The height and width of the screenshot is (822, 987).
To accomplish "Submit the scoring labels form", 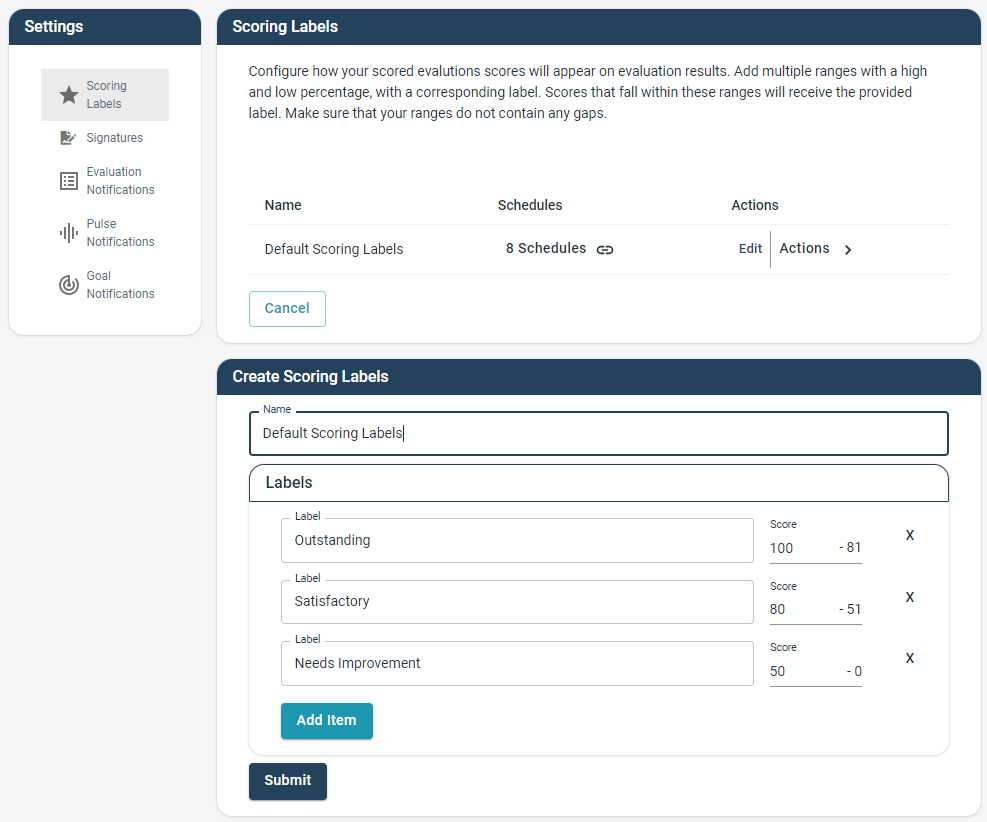I will click(287, 781).
